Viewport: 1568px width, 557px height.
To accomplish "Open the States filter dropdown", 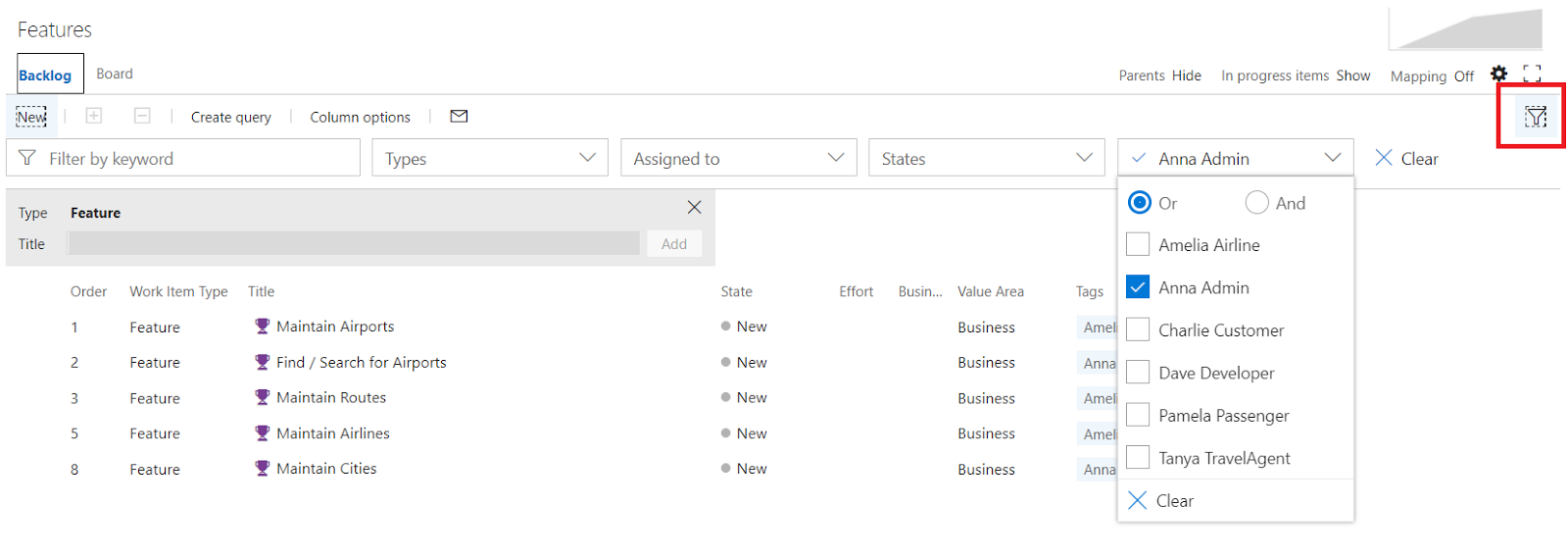I will [x=987, y=158].
